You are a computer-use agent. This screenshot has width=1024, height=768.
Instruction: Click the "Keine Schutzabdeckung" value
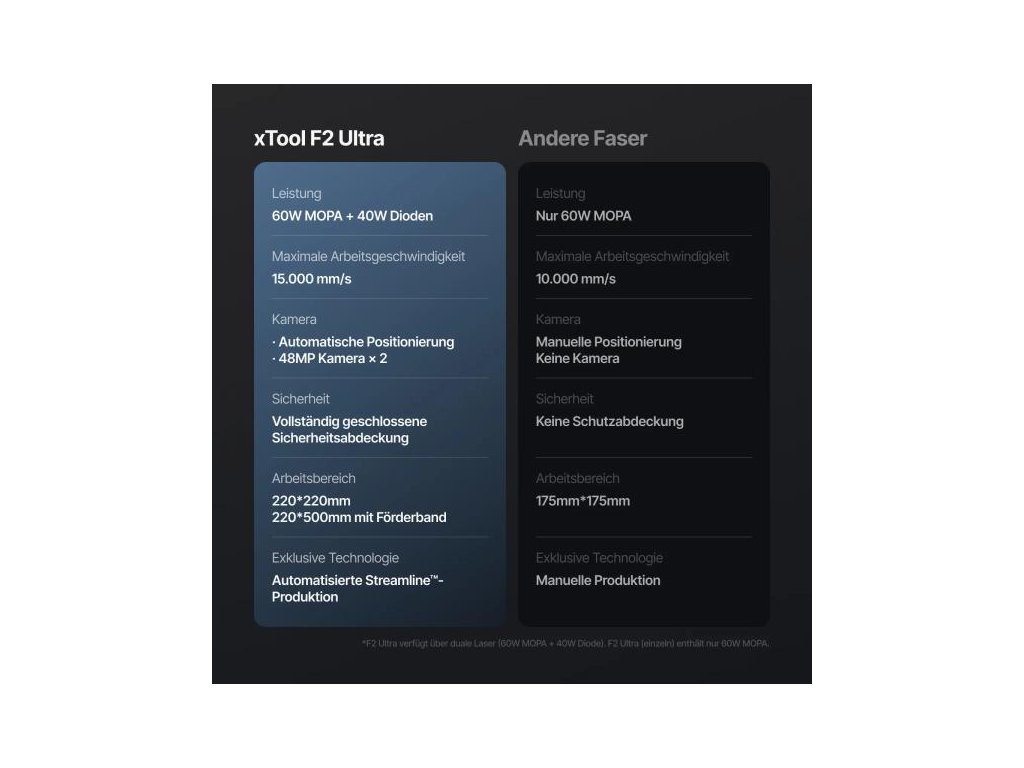tap(609, 421)
